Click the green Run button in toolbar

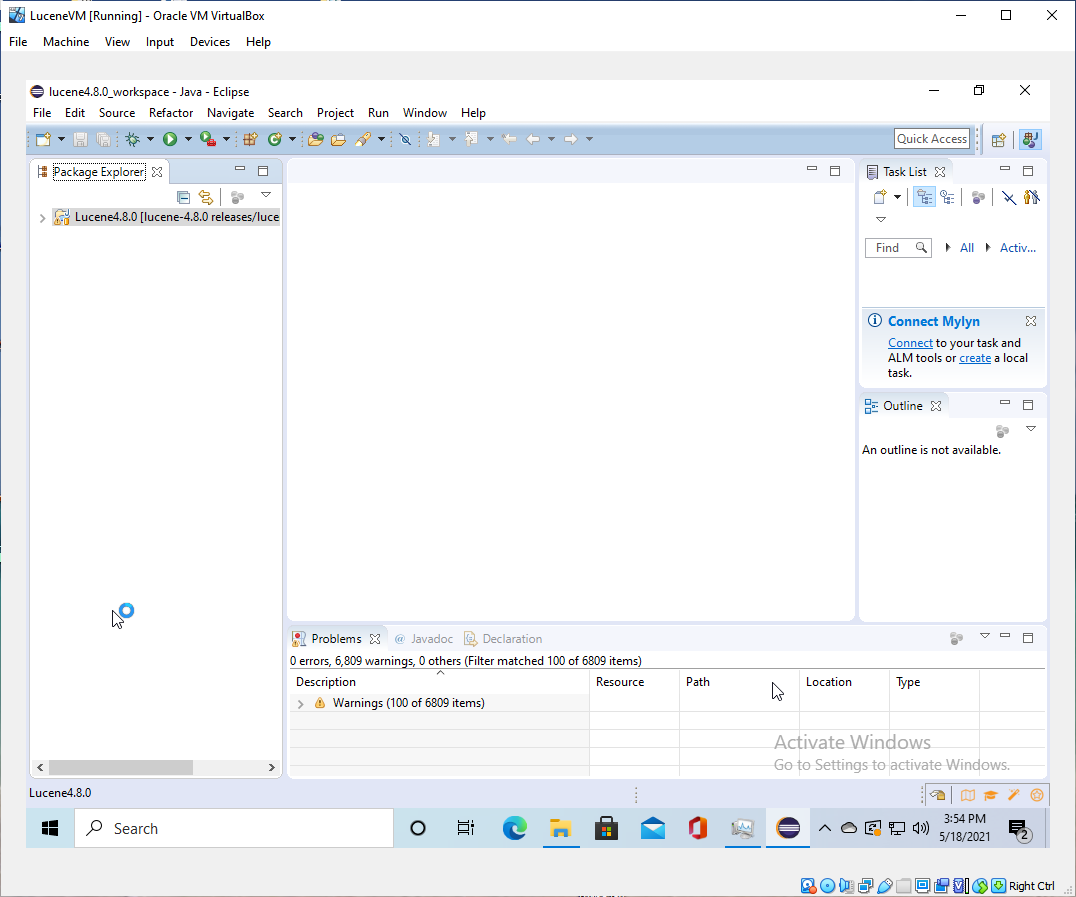(170, 139)
